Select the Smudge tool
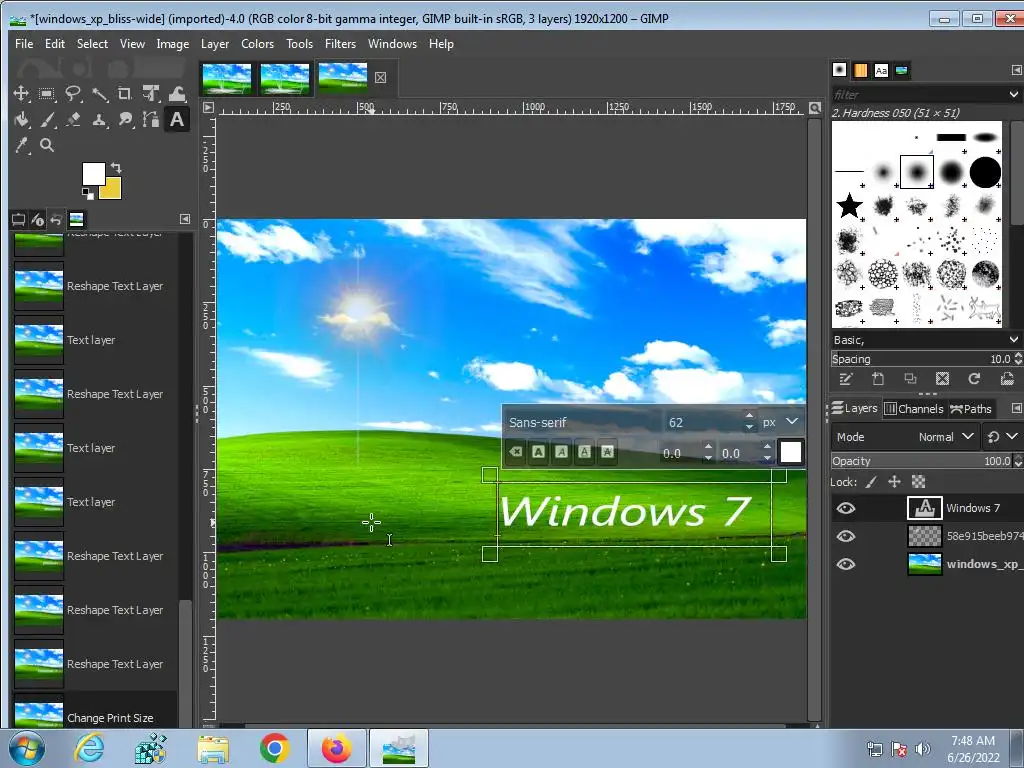 pos(125,120)
